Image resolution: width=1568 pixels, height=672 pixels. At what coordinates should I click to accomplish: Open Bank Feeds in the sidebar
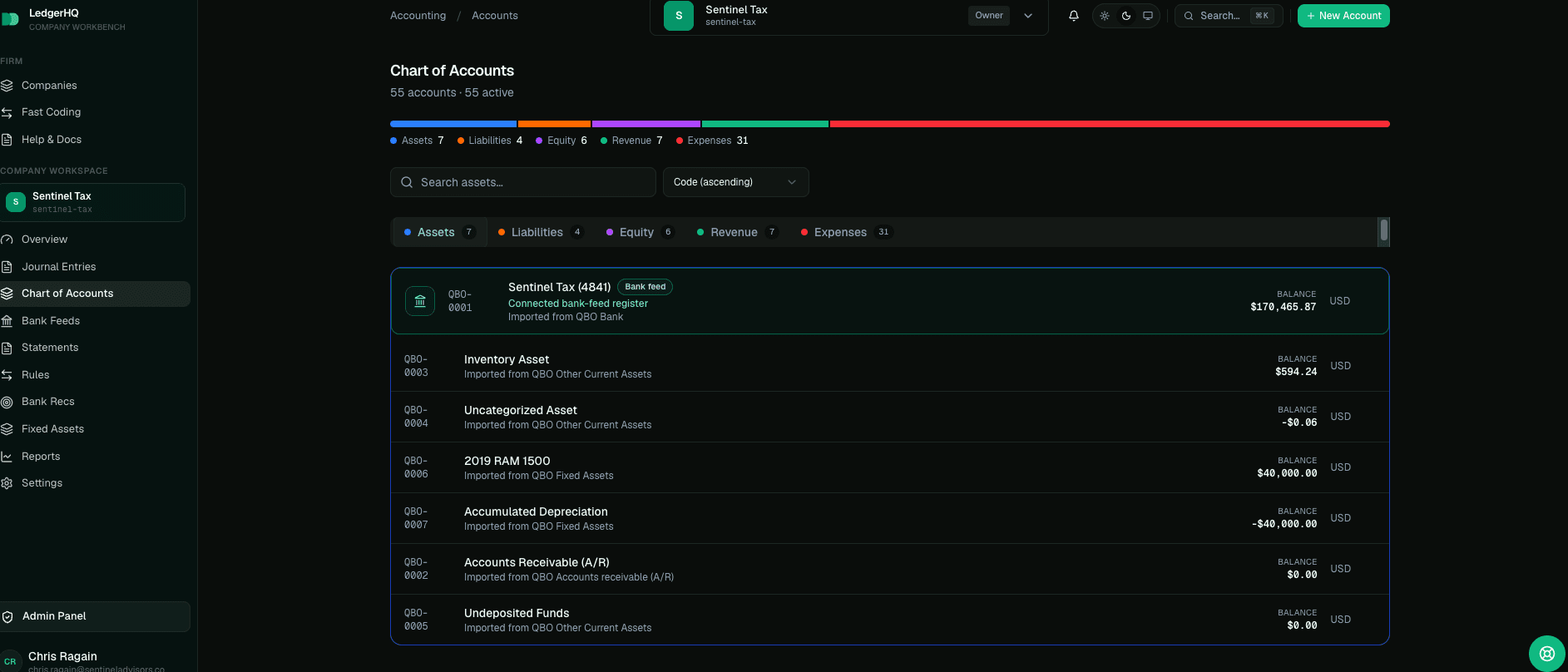point(95,321)
